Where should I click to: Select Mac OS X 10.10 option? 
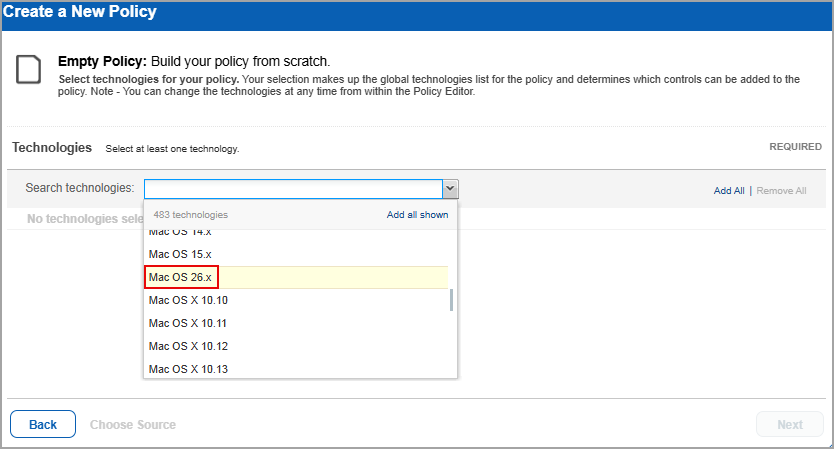click(x=188, y=300)
